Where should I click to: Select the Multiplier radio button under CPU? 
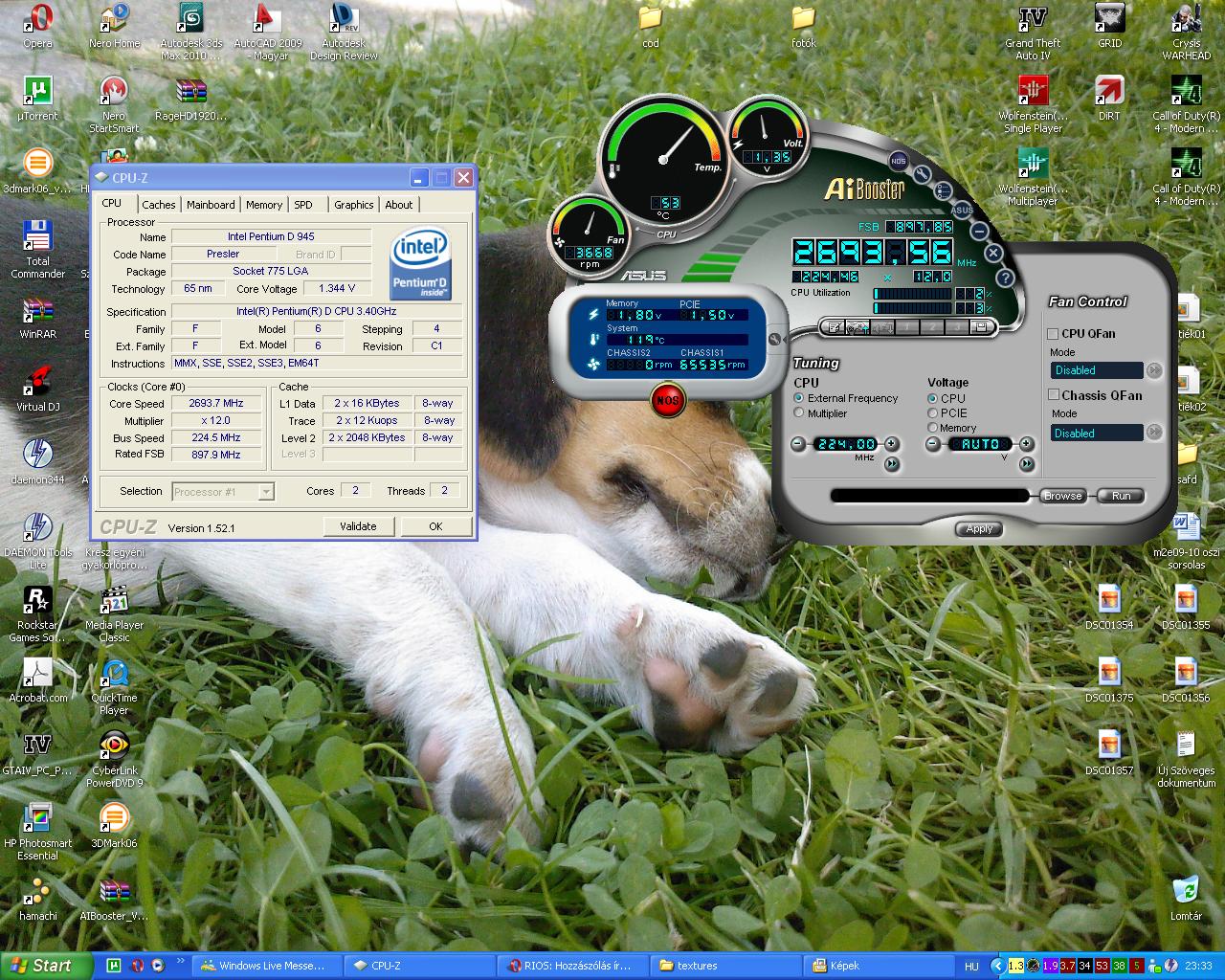pos(798,413)
